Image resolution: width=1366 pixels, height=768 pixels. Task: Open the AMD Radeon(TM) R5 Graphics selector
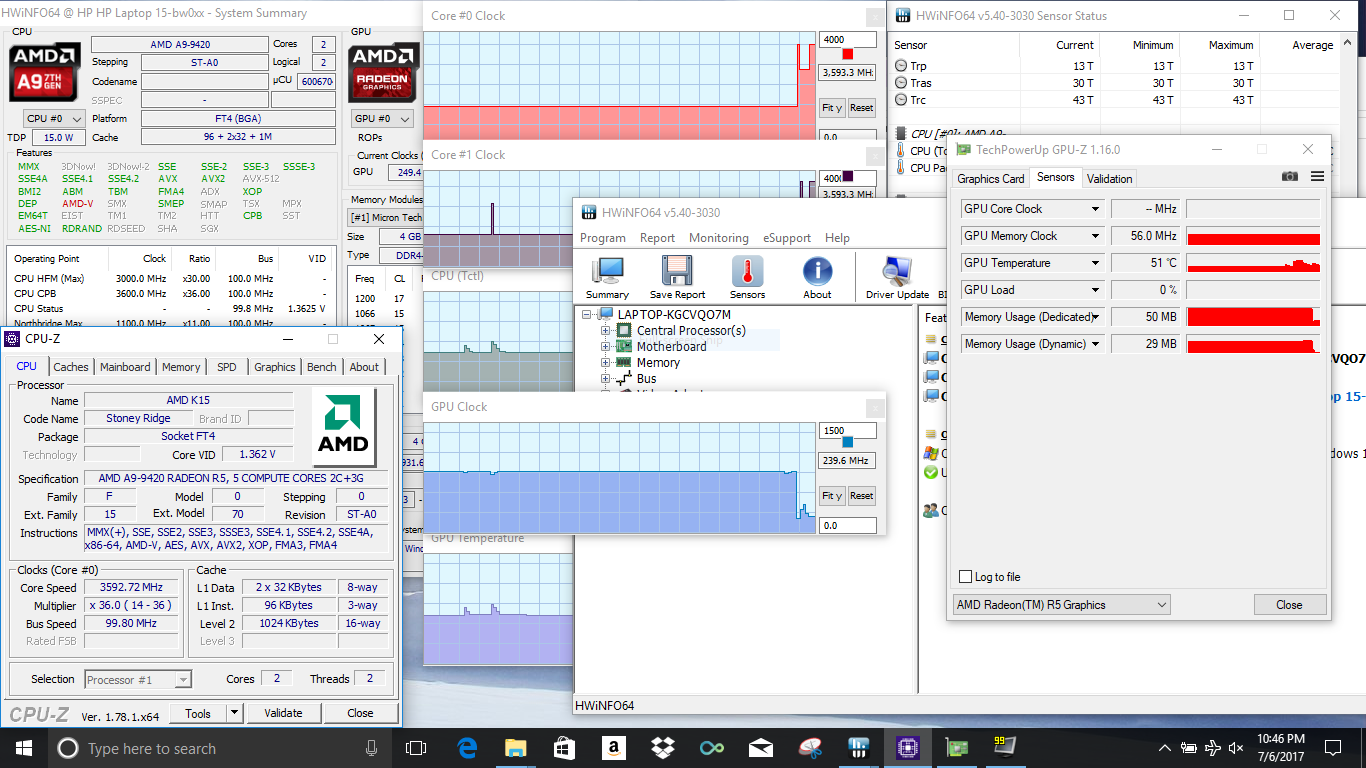tap(1061, 605)
